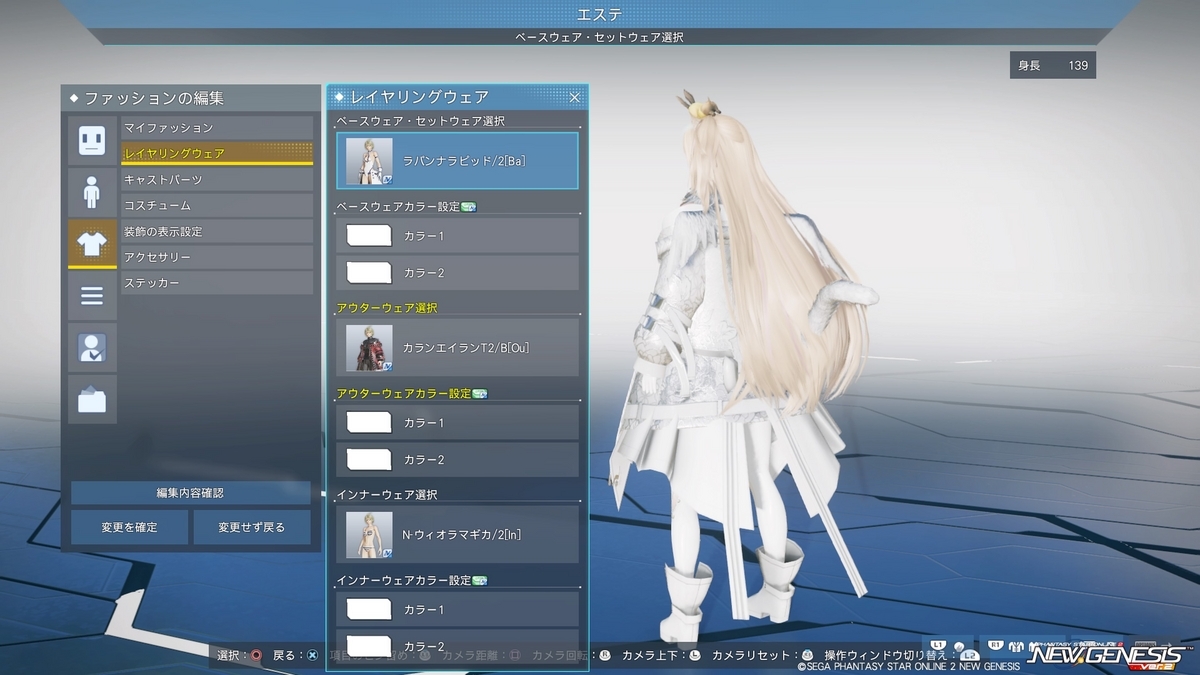
Task: Click ファッションの編集 panel title
Action: point(154,98)
